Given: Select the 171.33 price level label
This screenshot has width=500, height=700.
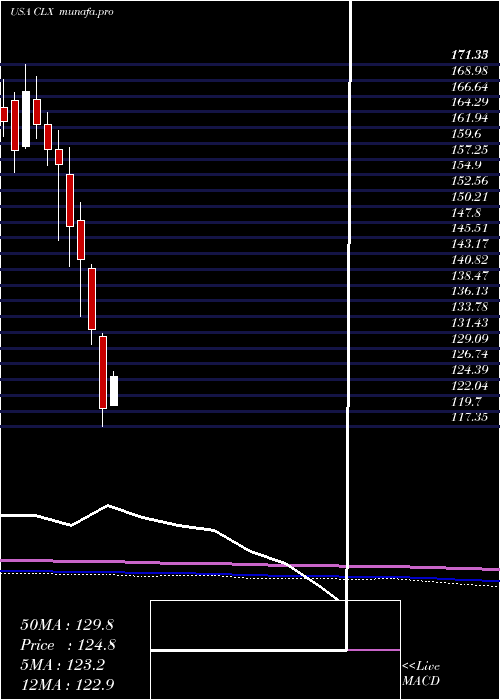Looking at the screenshot, I should pyautogui.click(x=469, y=55).
